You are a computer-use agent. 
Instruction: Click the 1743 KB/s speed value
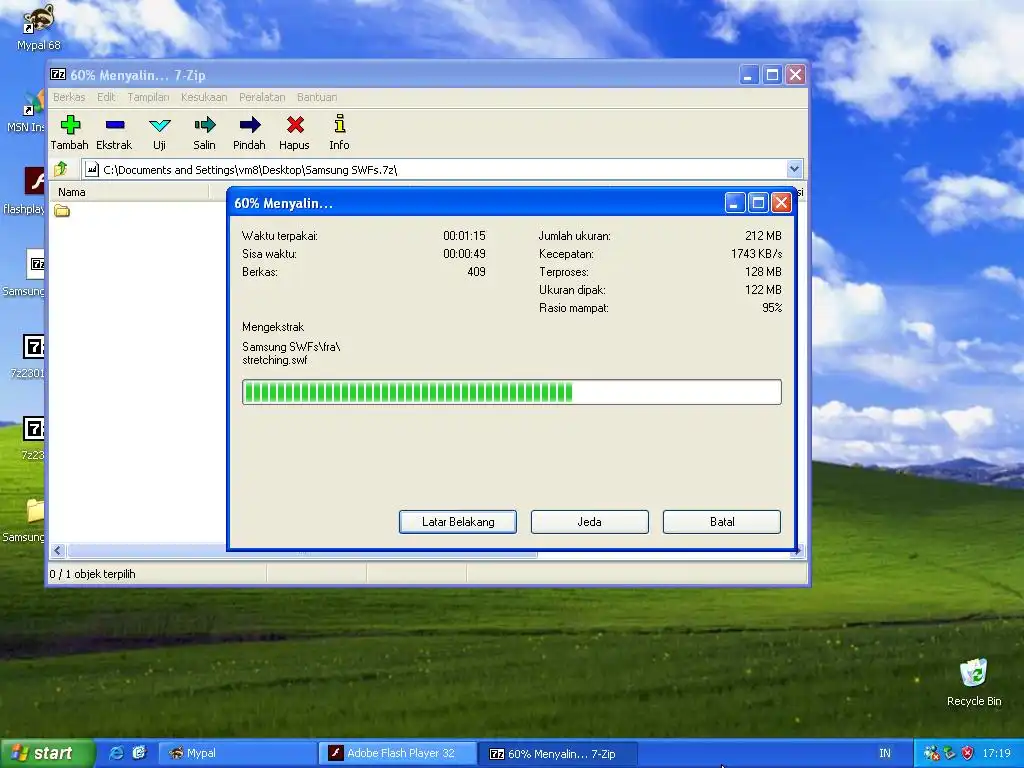pyautogui.click(x=756, y=253)
